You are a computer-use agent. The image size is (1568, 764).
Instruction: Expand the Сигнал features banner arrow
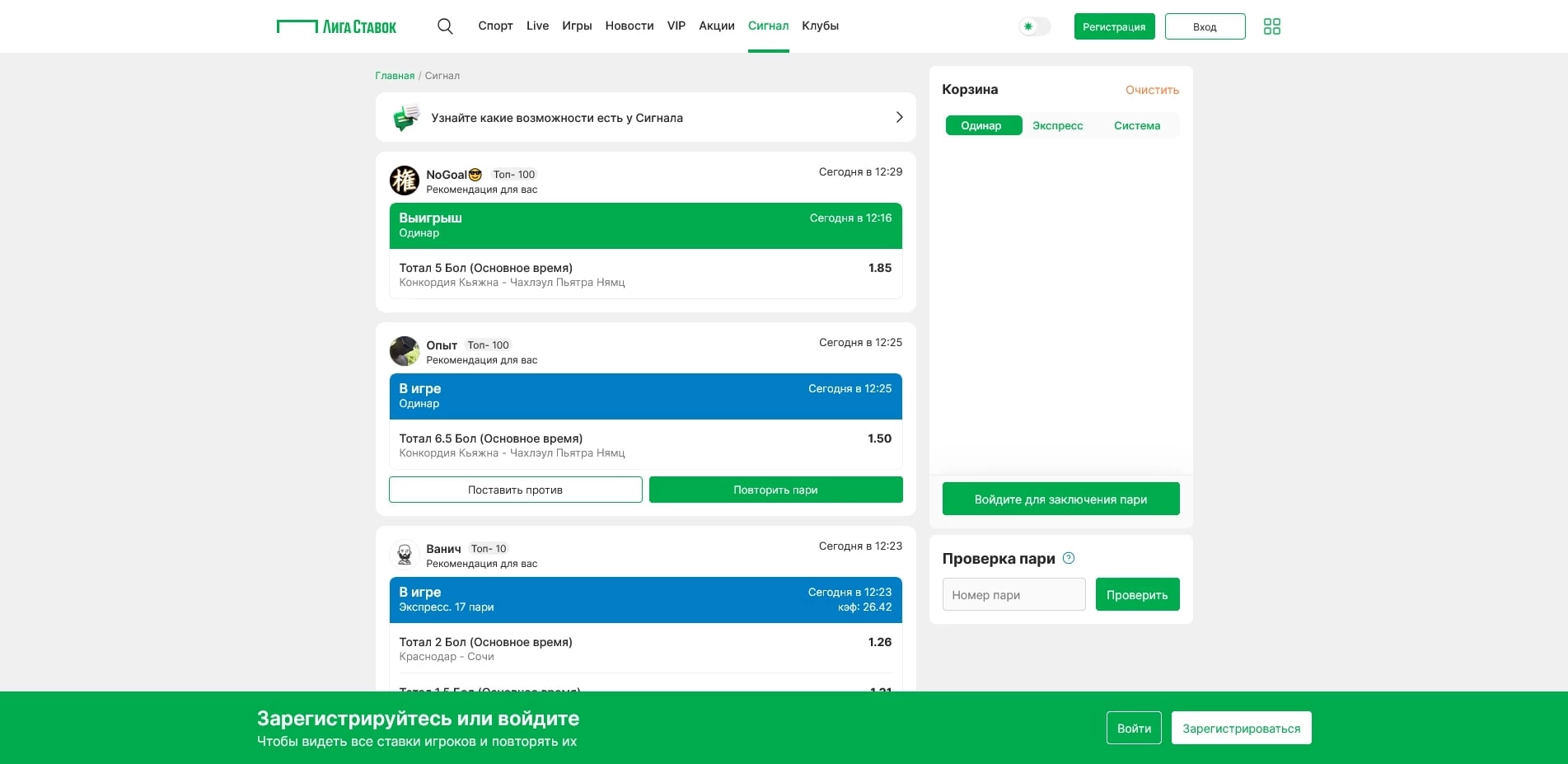pos(899,117)
